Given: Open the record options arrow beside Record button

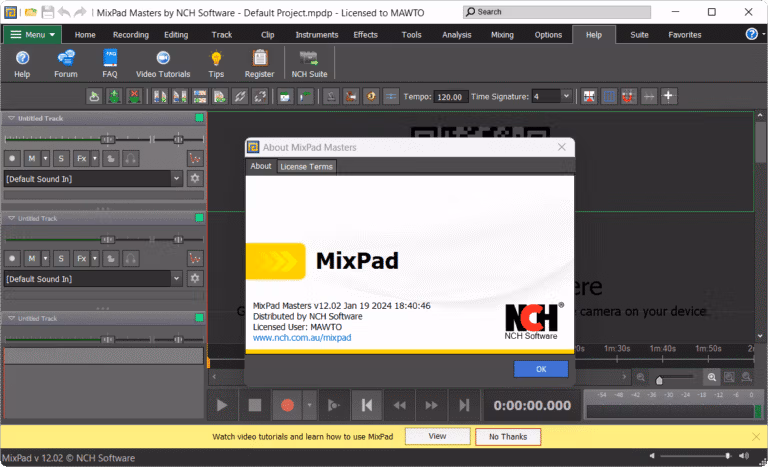Looking at the screenshot, I should 310,405.
